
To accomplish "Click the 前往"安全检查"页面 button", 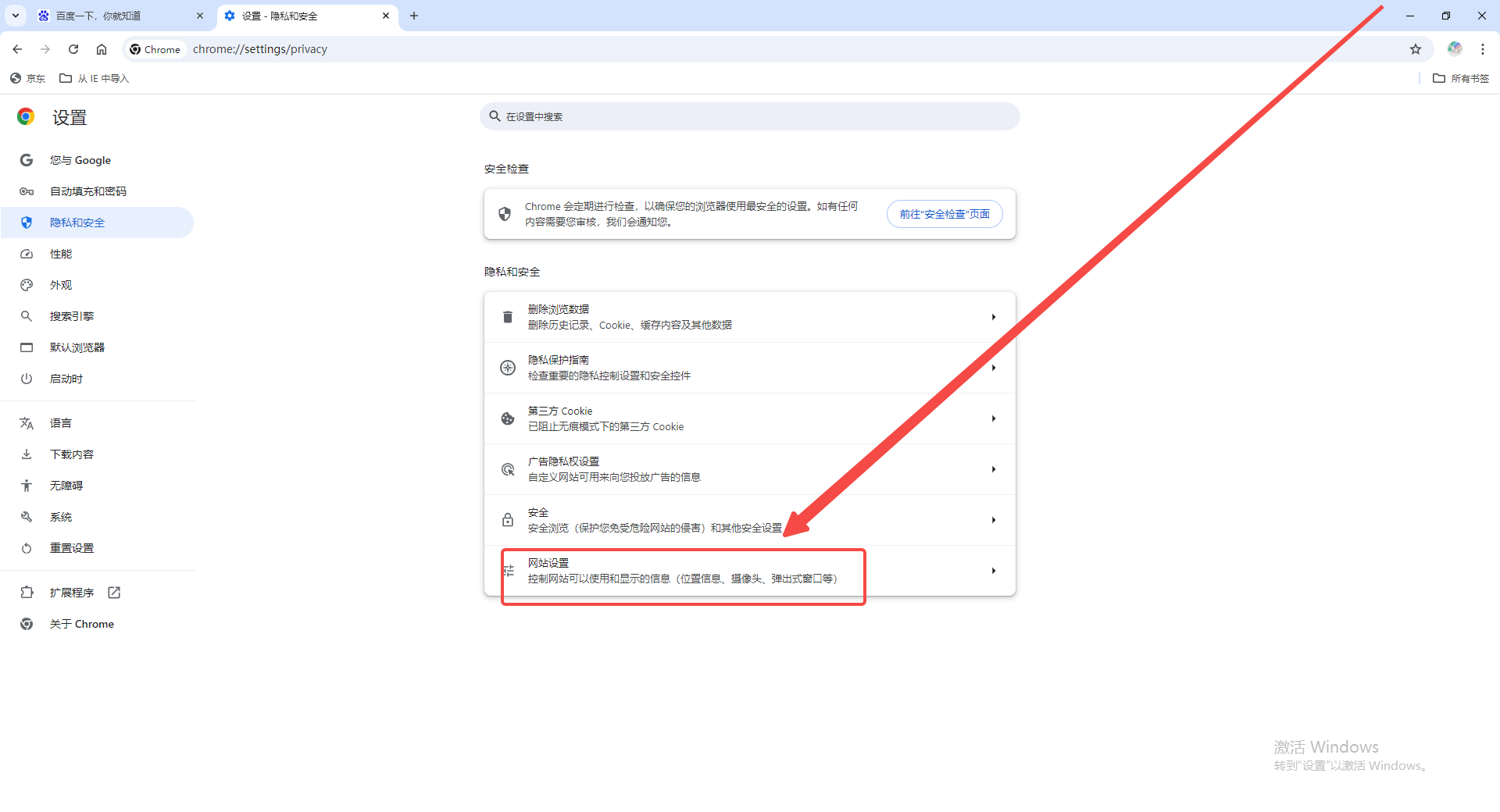I will coord(945,214).
